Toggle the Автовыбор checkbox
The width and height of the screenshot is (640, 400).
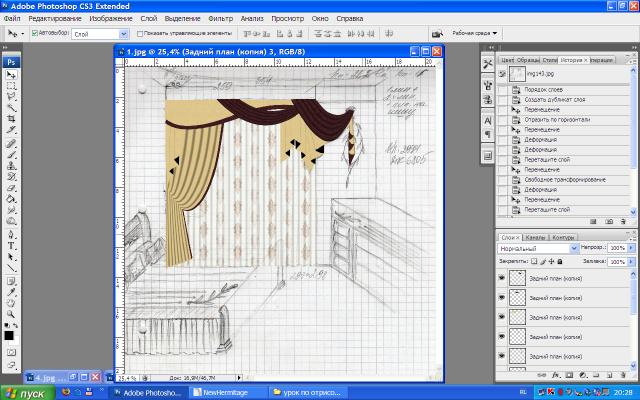(x=35, y=33)
